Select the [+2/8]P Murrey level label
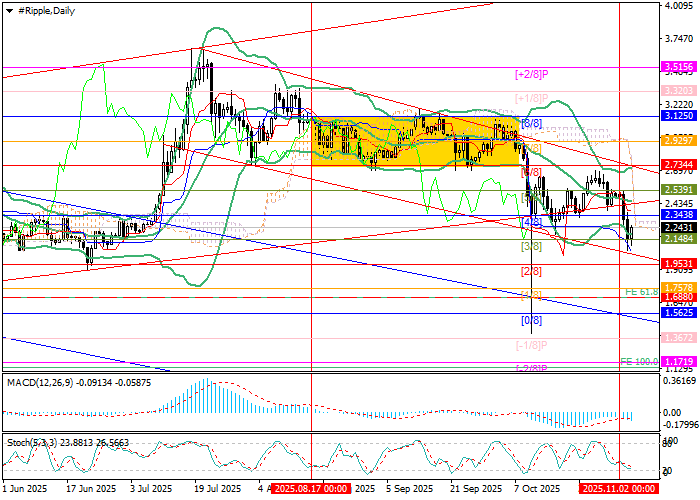Image resolution: width=700 pixels, height=500 pixels. pos(531,75)
